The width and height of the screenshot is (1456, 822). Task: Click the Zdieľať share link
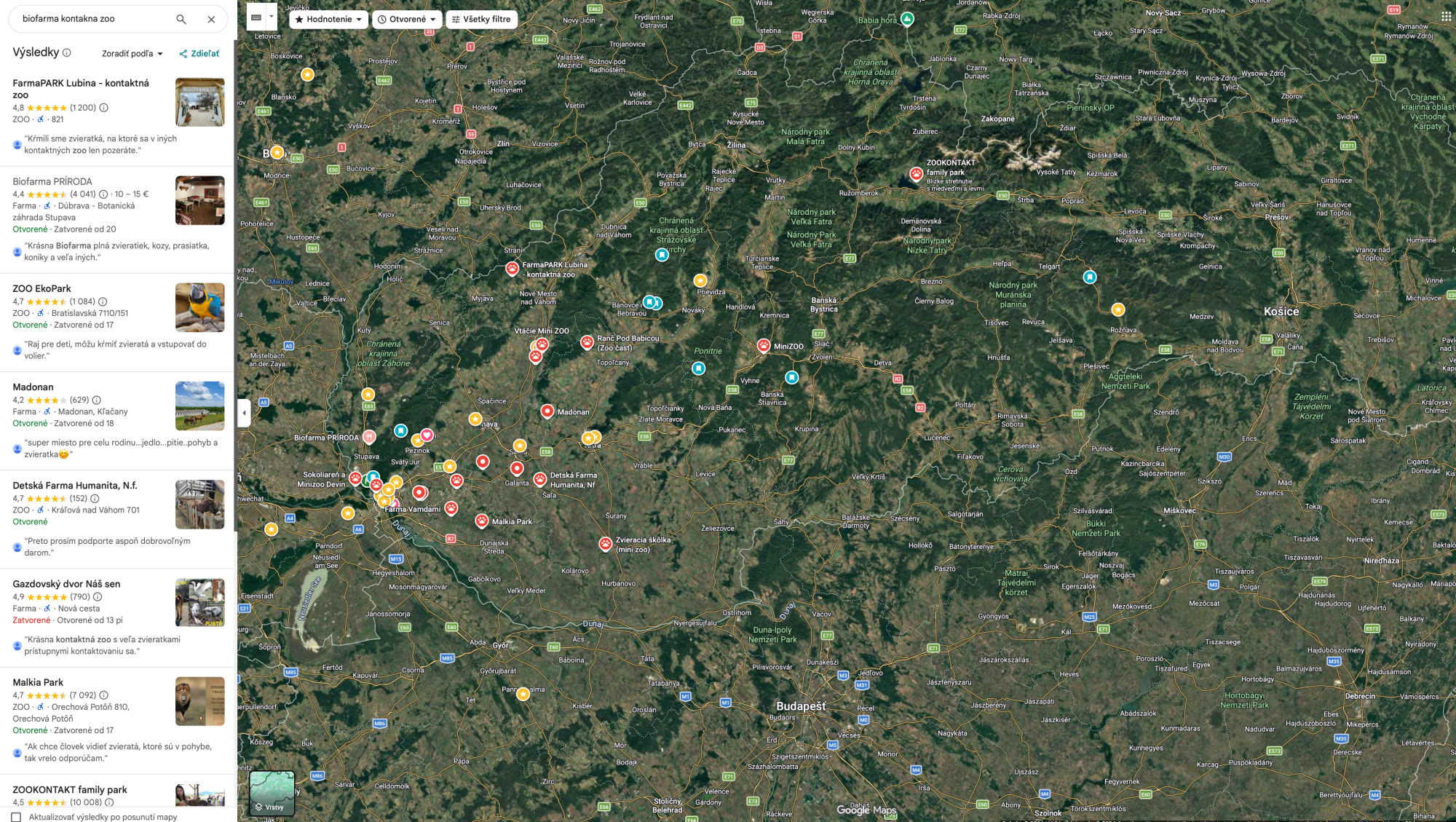[199, 54]
